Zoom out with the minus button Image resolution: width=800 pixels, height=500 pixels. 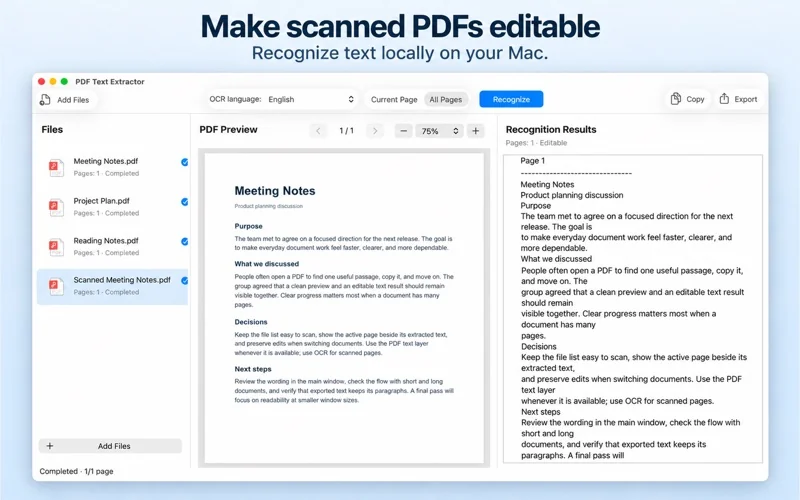coord(404,131)
